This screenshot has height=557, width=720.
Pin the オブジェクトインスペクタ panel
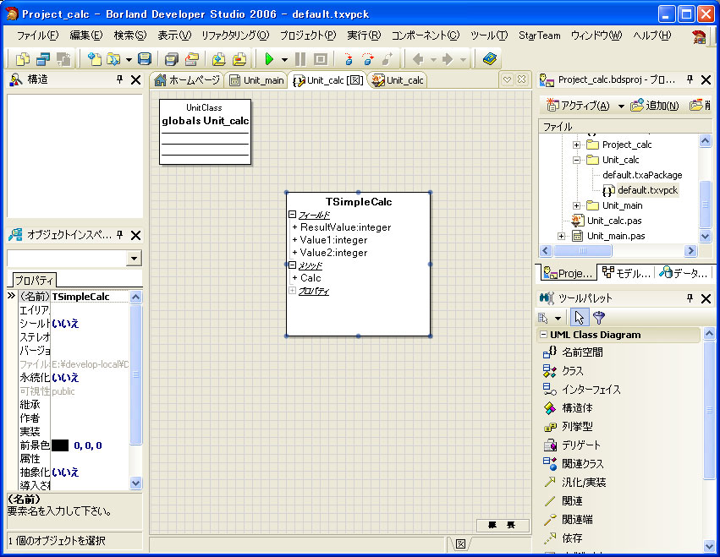120,235
